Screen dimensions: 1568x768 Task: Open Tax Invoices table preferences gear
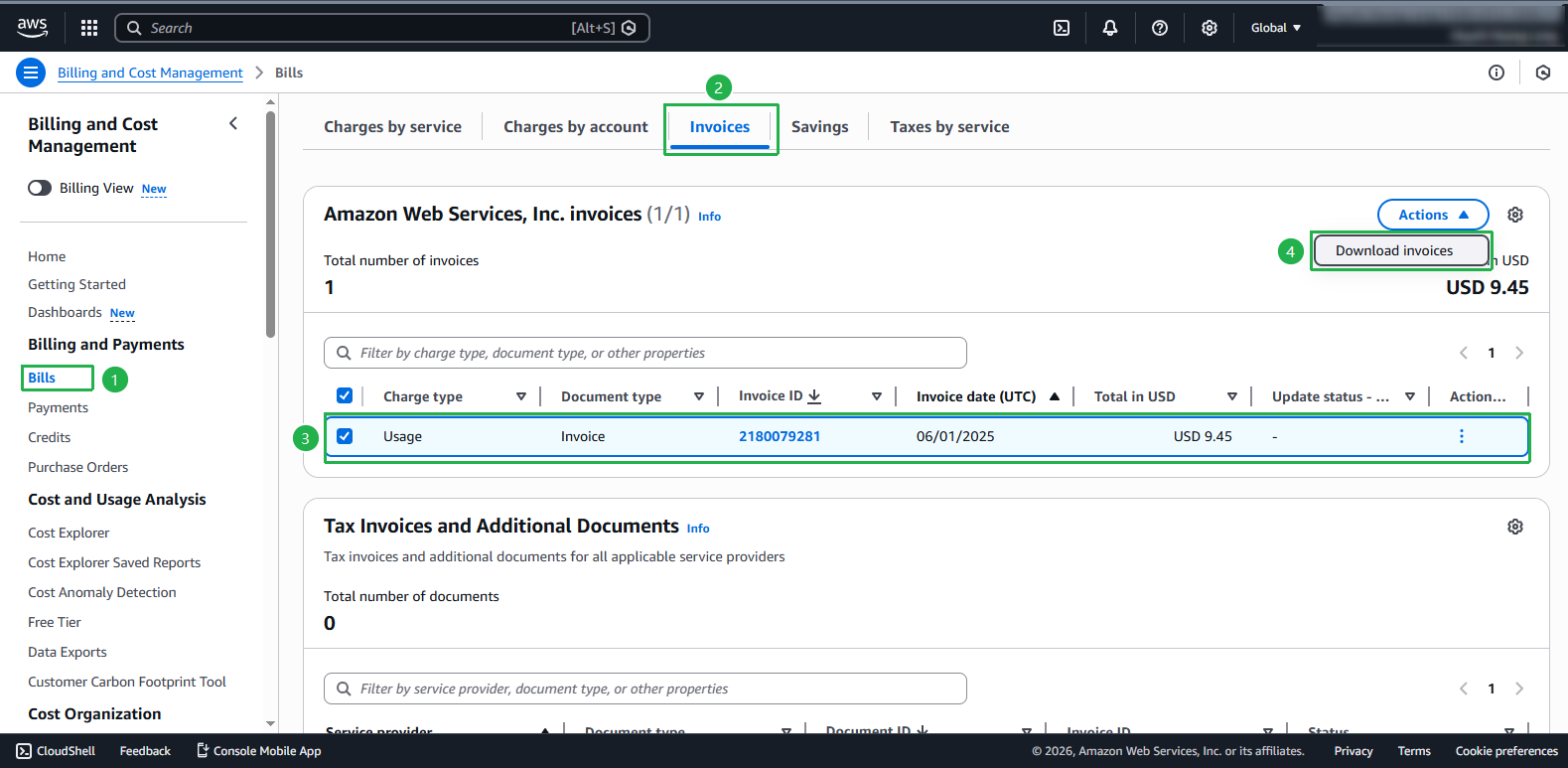pyautogui.click(x=1515, y=527)
